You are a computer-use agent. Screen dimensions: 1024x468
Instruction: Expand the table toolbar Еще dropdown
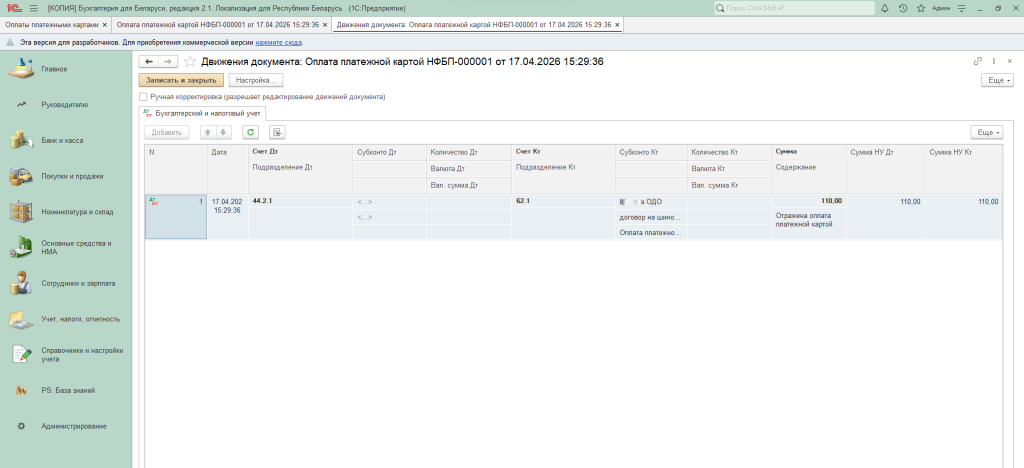[x=986, y=132]
